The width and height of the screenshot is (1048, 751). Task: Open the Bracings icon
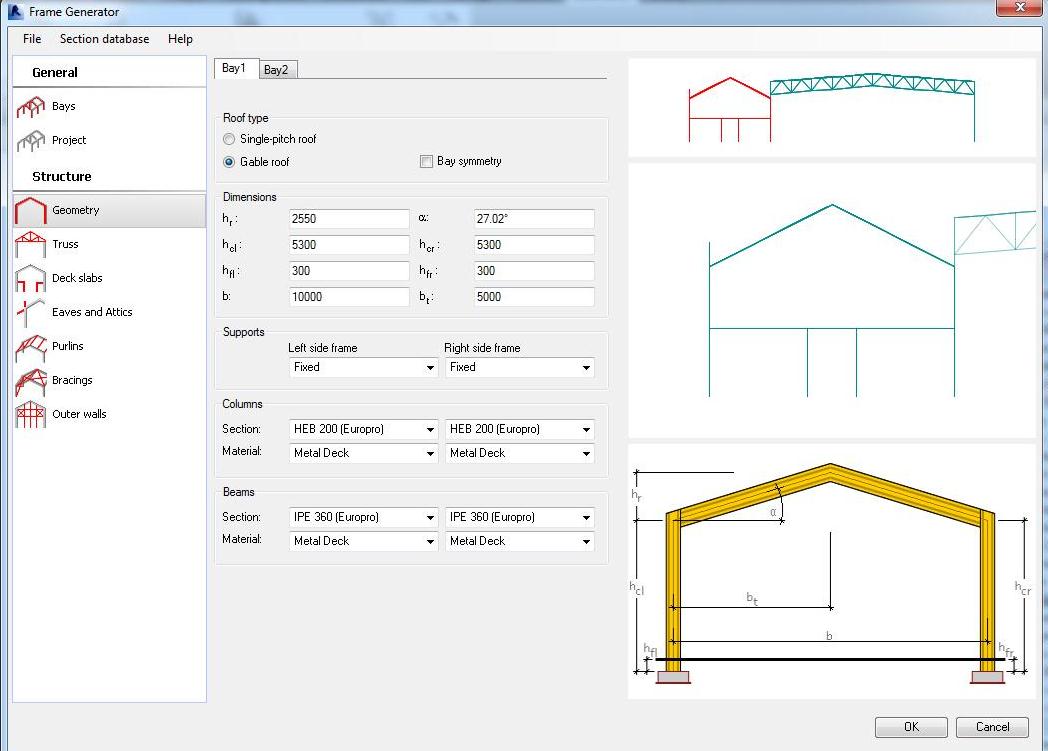31,381
